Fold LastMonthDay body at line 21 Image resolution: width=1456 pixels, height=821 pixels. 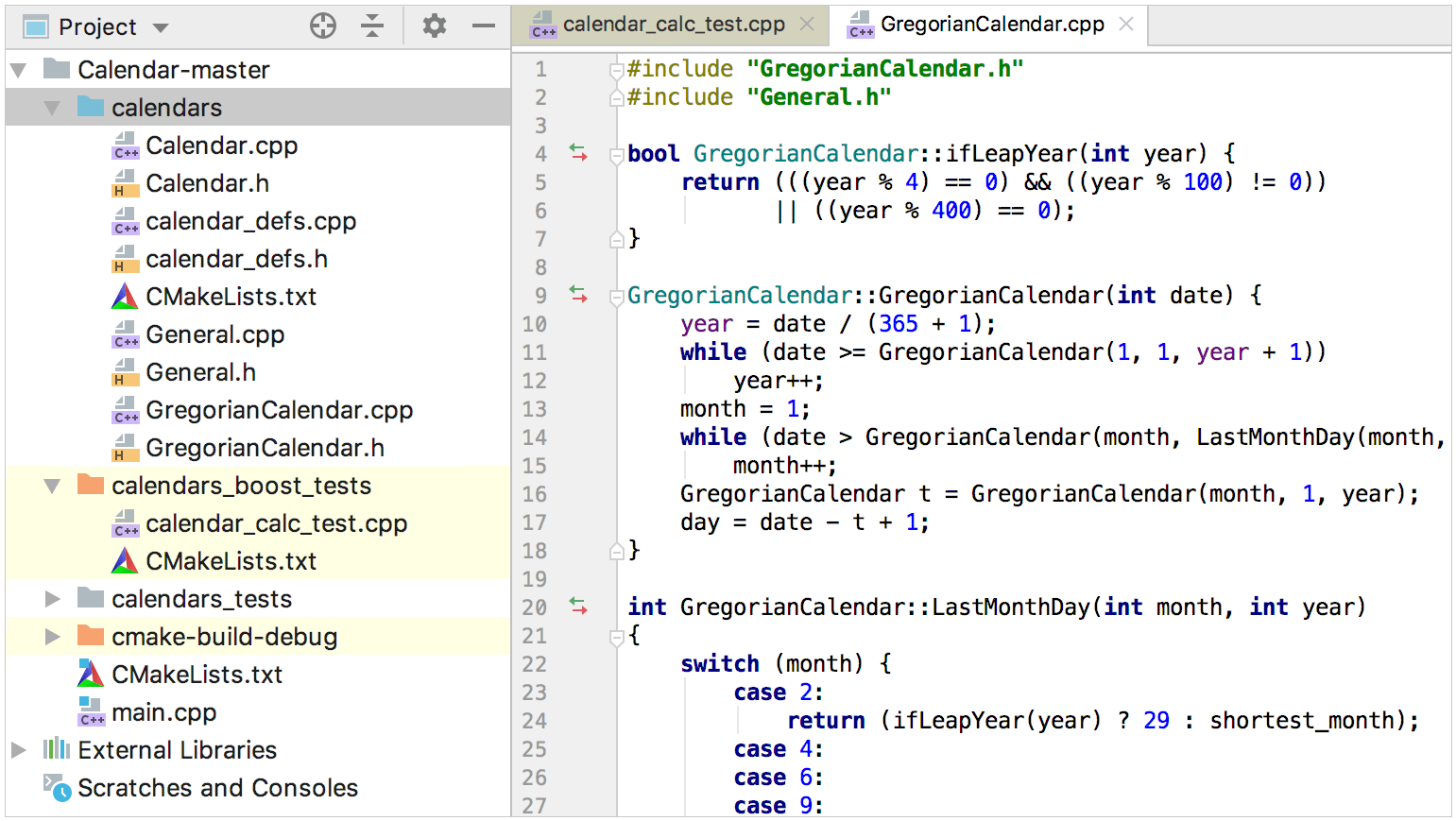click(x=616, y=636)
